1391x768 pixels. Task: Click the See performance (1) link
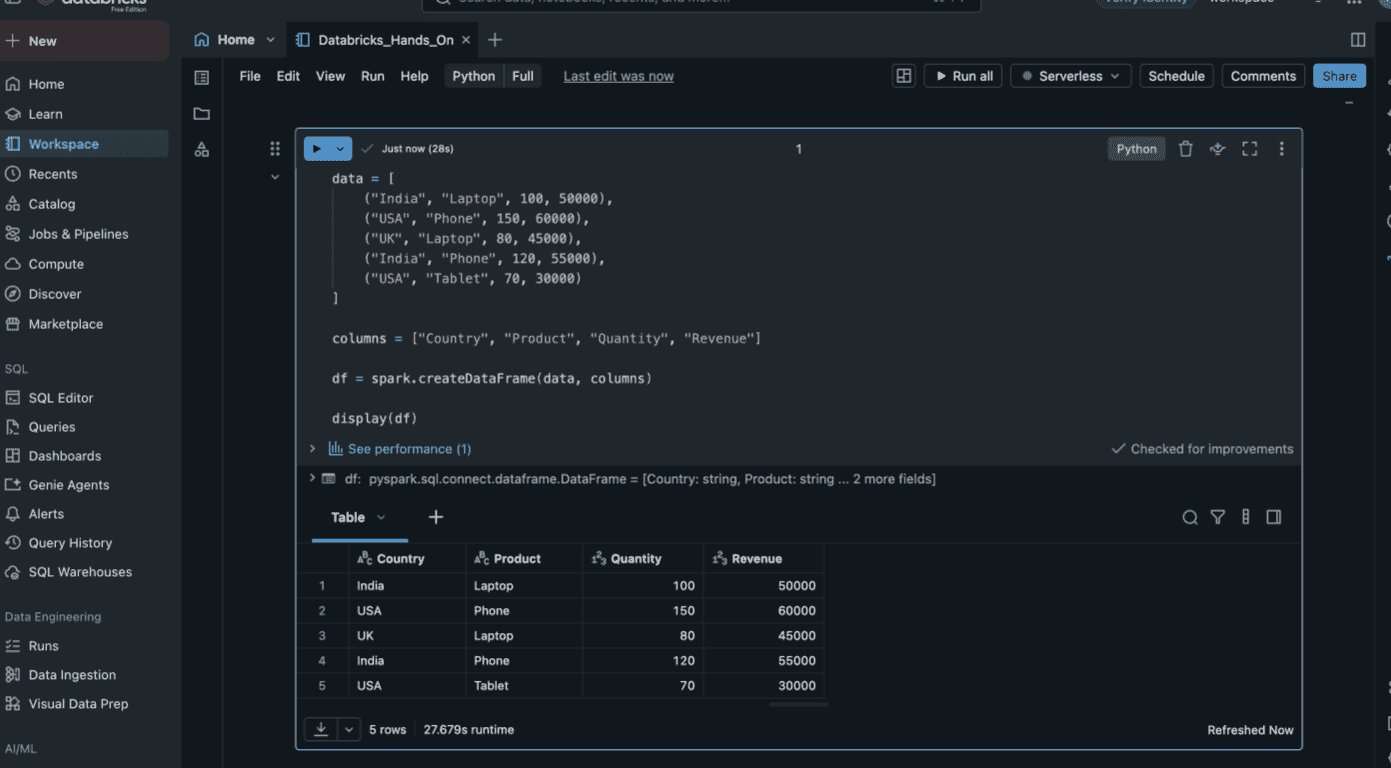[x=409, y=449]
